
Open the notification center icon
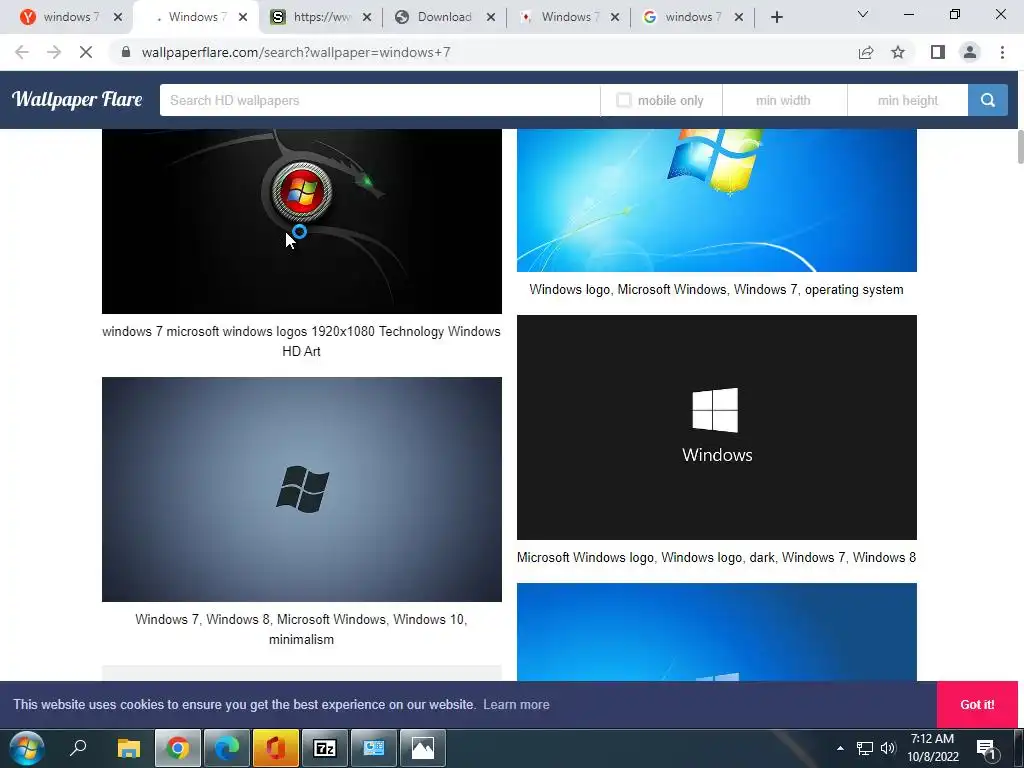pyautogui.click(x=987, y=749)
